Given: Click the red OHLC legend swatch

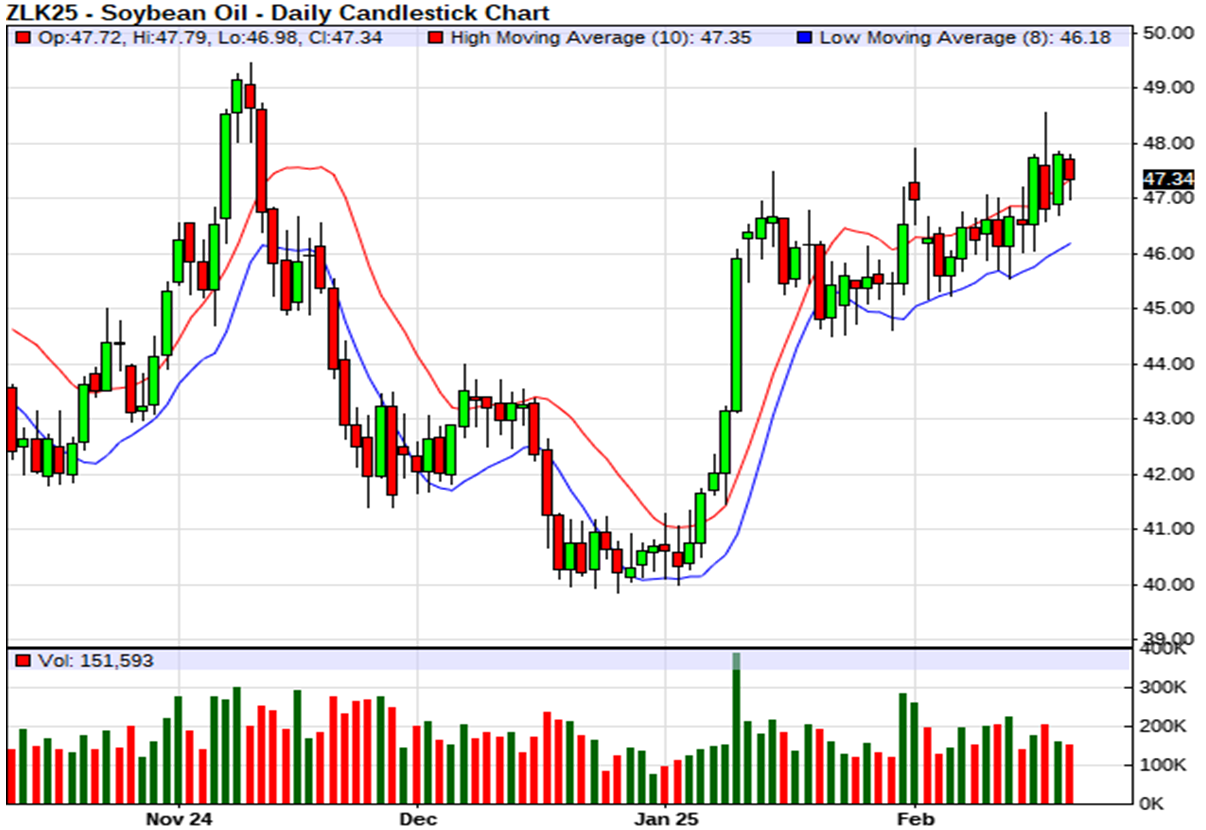Looking at the screenshot, I should click(23, 38).
